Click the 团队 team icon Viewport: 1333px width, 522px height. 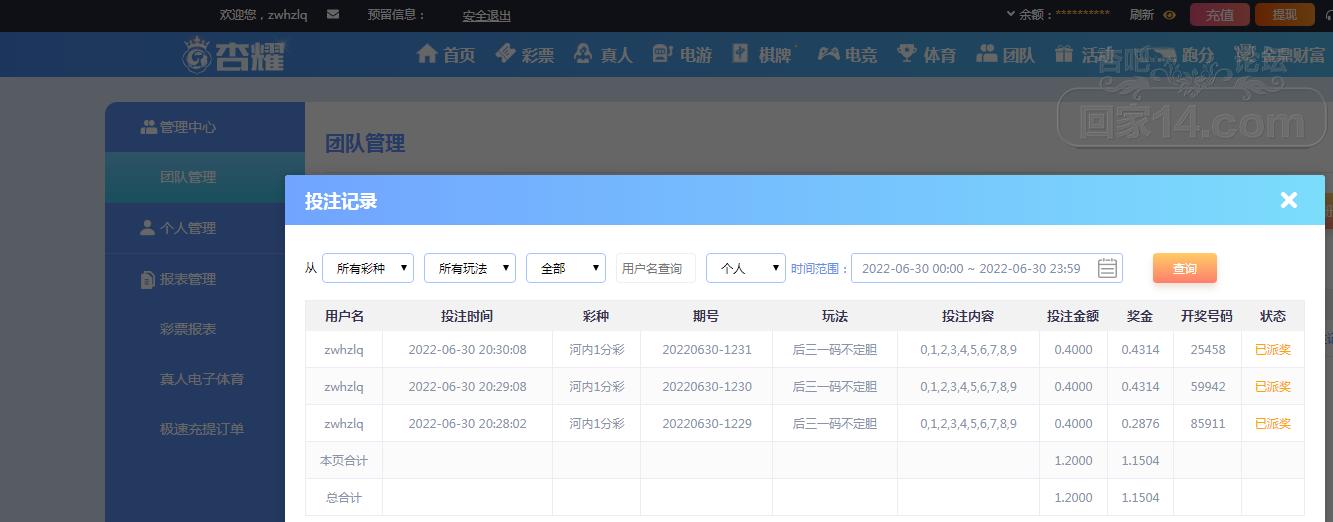click(x=987, y=54)
